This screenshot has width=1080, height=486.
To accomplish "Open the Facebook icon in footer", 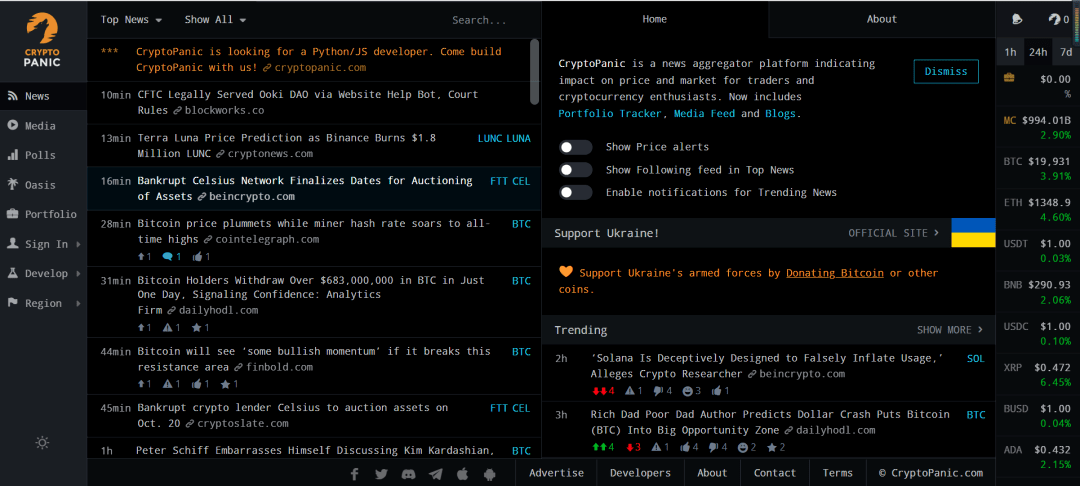I will pos(355,474).
